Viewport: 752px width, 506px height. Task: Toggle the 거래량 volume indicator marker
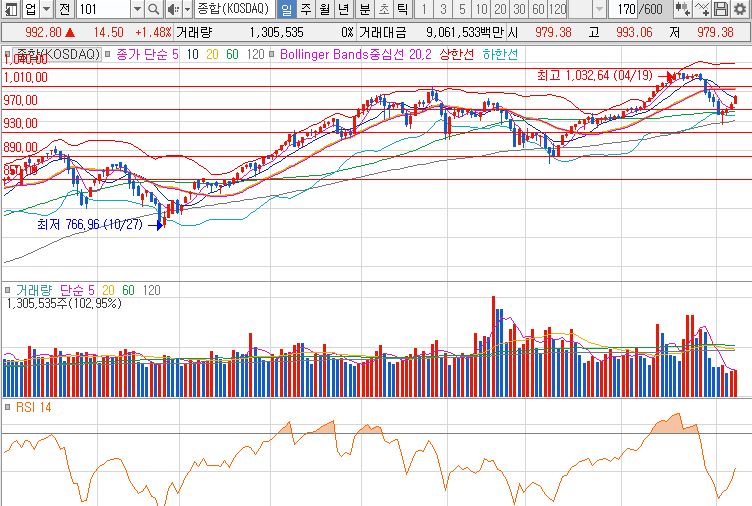coord(7,290)
